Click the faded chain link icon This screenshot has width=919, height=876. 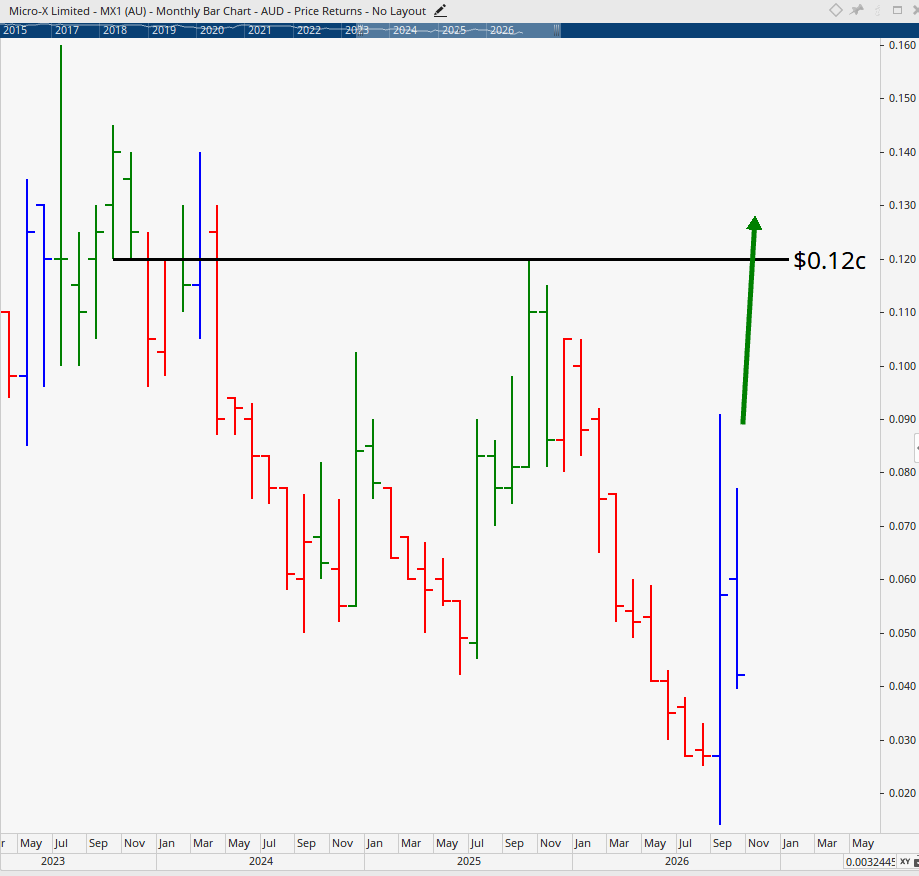point(877,10)
